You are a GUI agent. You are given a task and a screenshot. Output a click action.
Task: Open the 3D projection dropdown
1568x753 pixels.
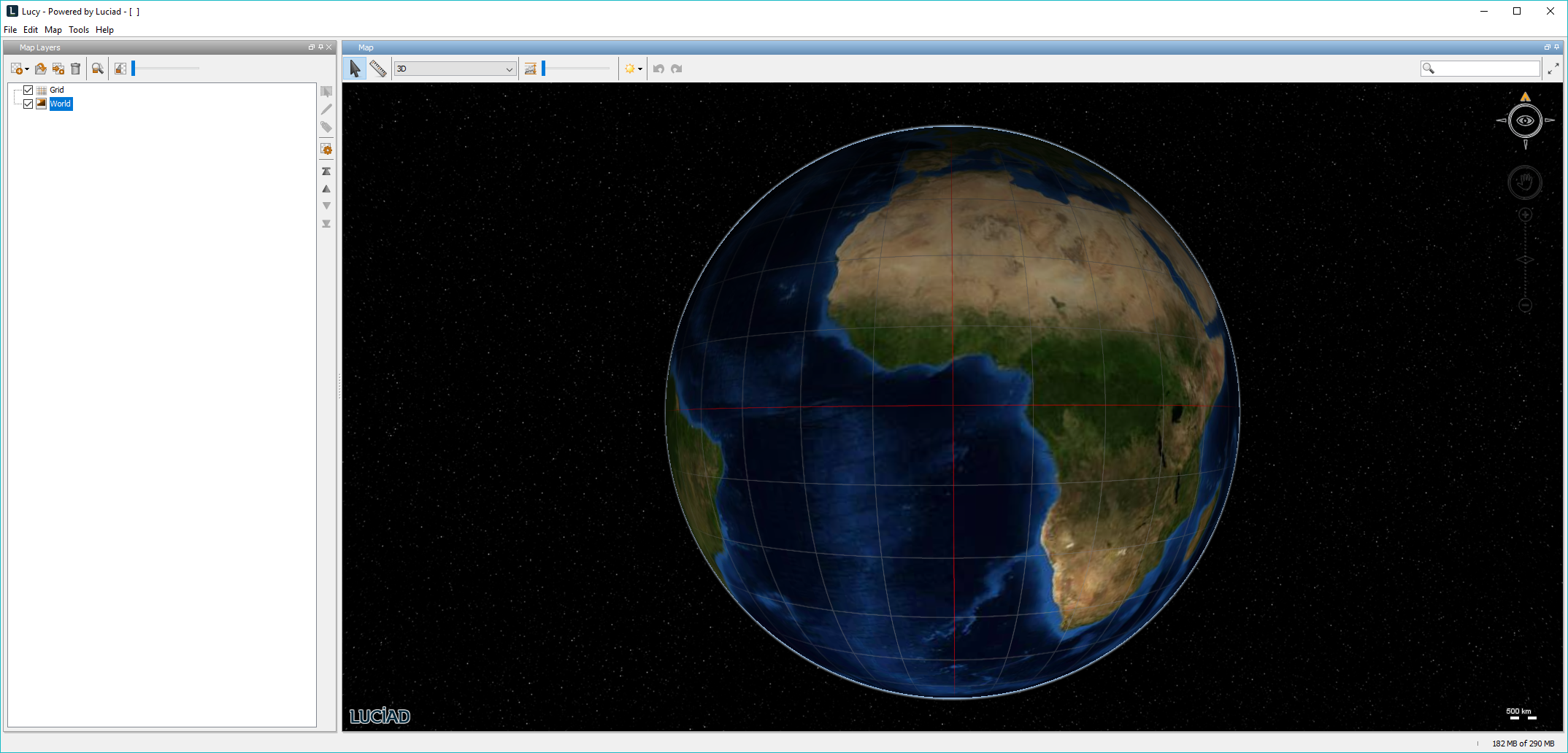click(455, 69)
